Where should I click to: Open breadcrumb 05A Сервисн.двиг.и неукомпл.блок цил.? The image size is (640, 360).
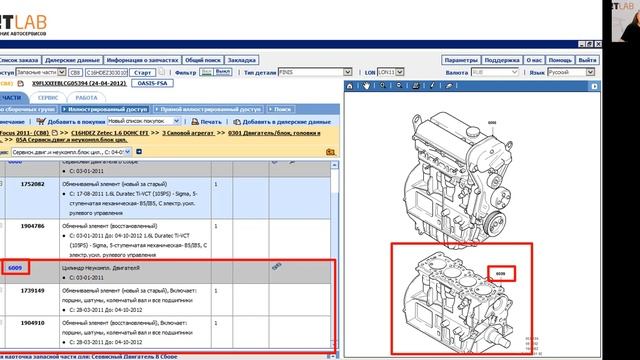[x=71, y=140]
